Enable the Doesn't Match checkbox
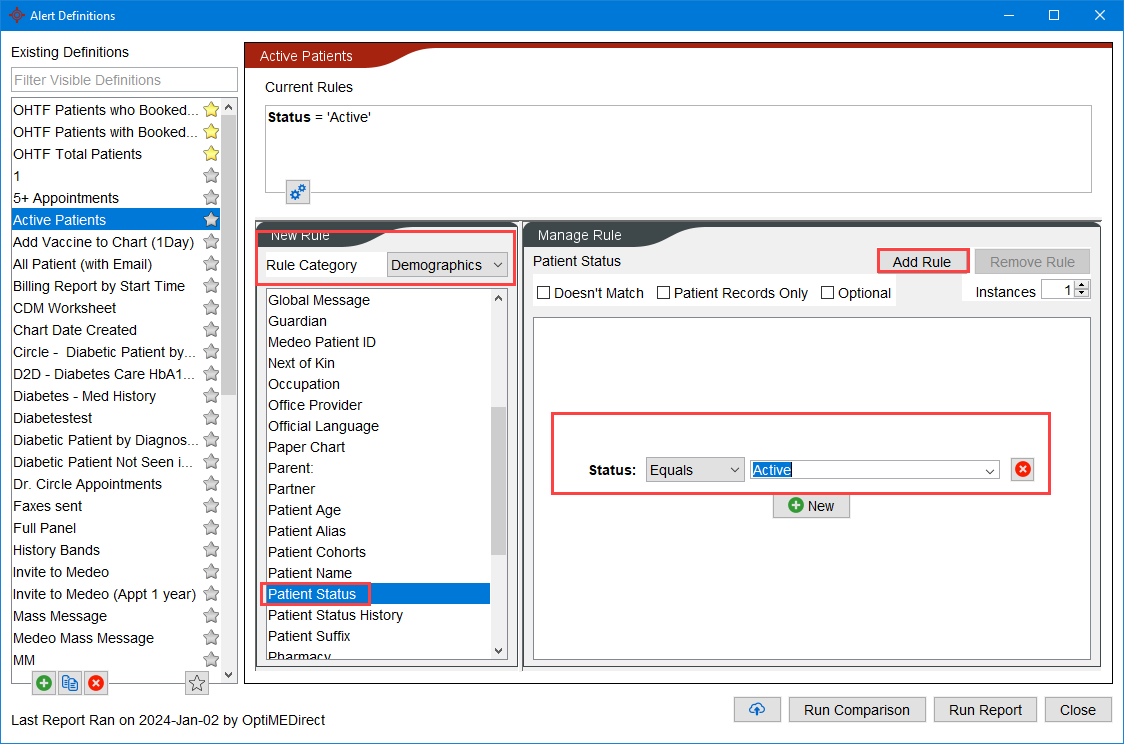 pos(544,292)
